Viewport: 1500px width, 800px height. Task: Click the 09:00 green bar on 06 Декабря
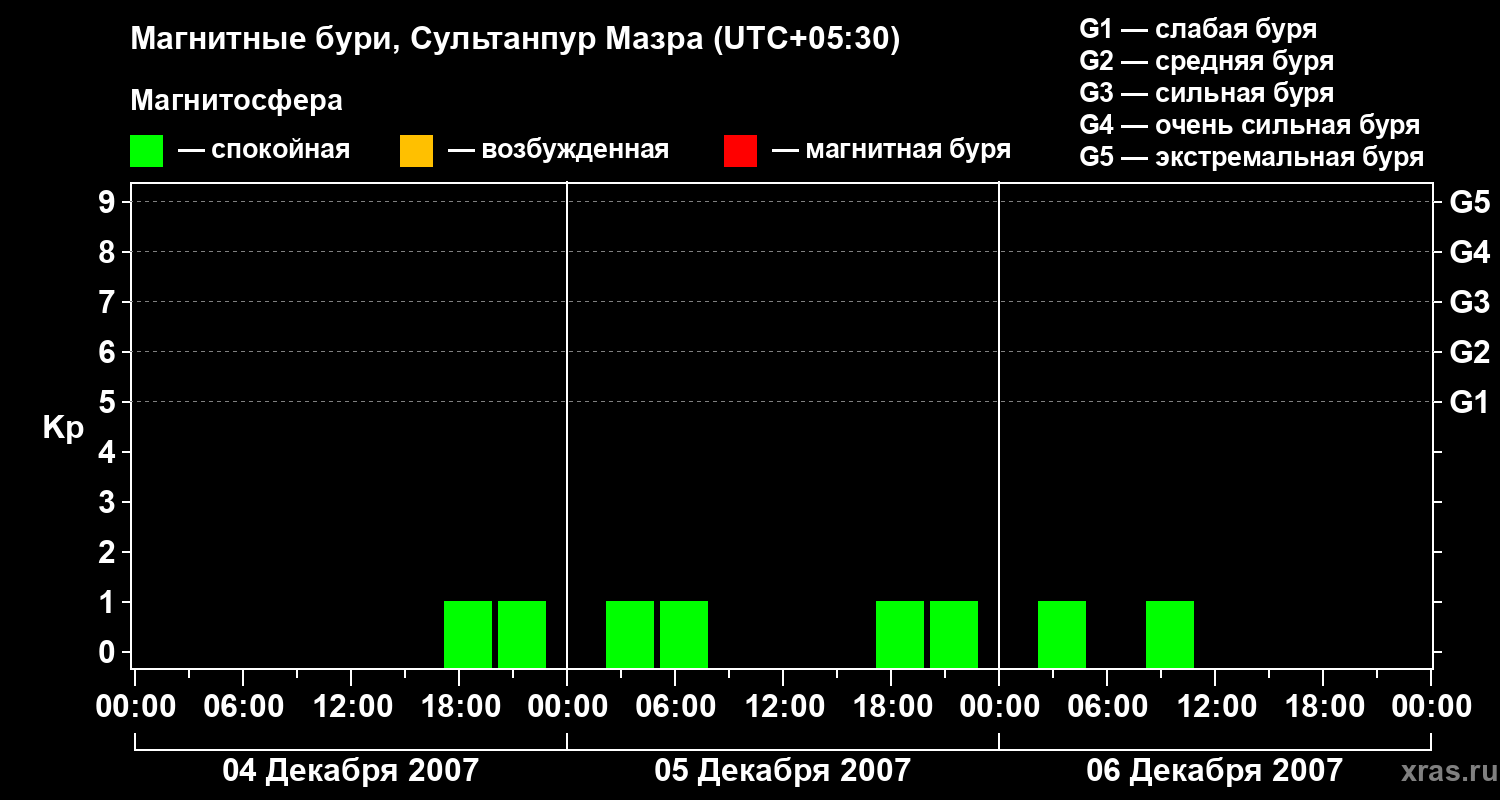click(1170, 634)
